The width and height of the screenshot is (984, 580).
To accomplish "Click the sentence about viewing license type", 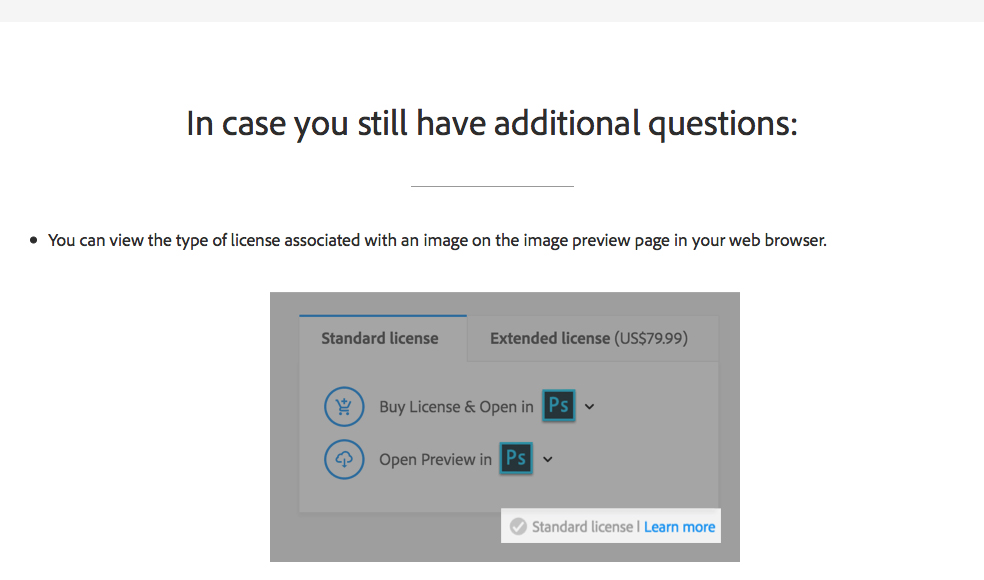I will click(437, 240).
